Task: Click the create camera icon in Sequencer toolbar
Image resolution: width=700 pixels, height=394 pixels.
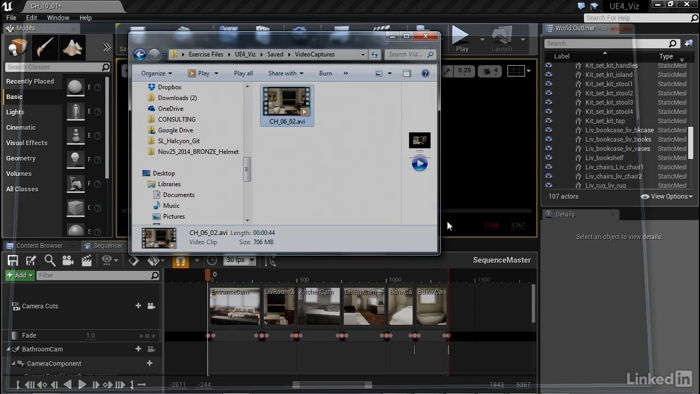Action: pos(68,261)
